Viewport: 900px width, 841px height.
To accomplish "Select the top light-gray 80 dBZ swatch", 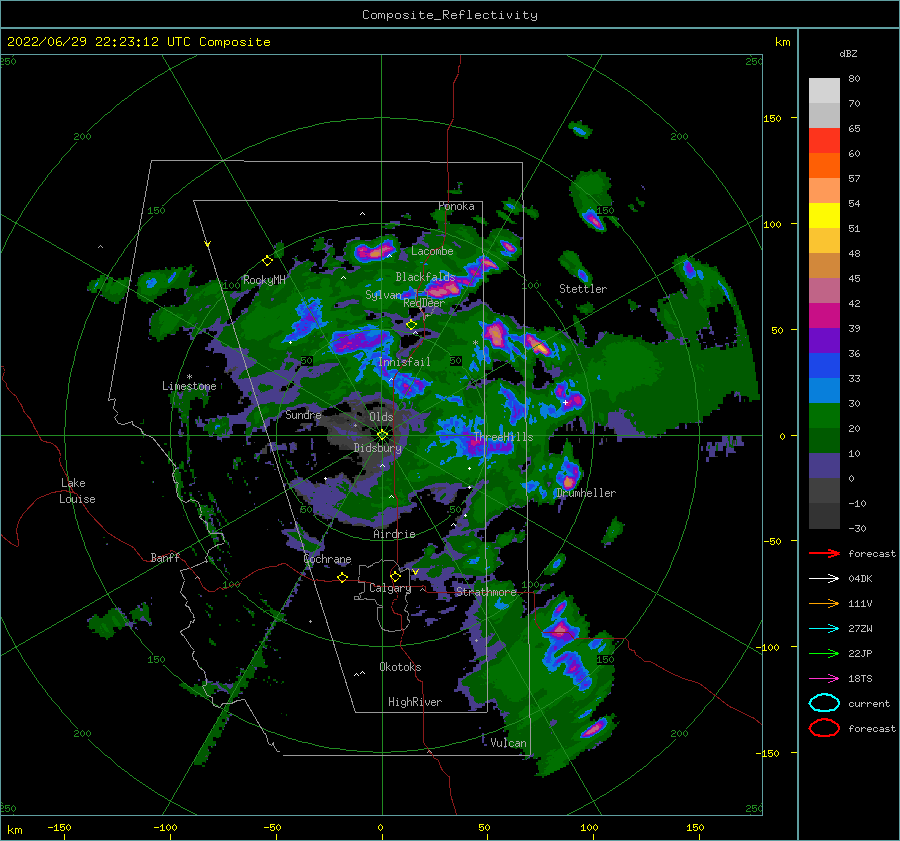I will pos(824,90).
